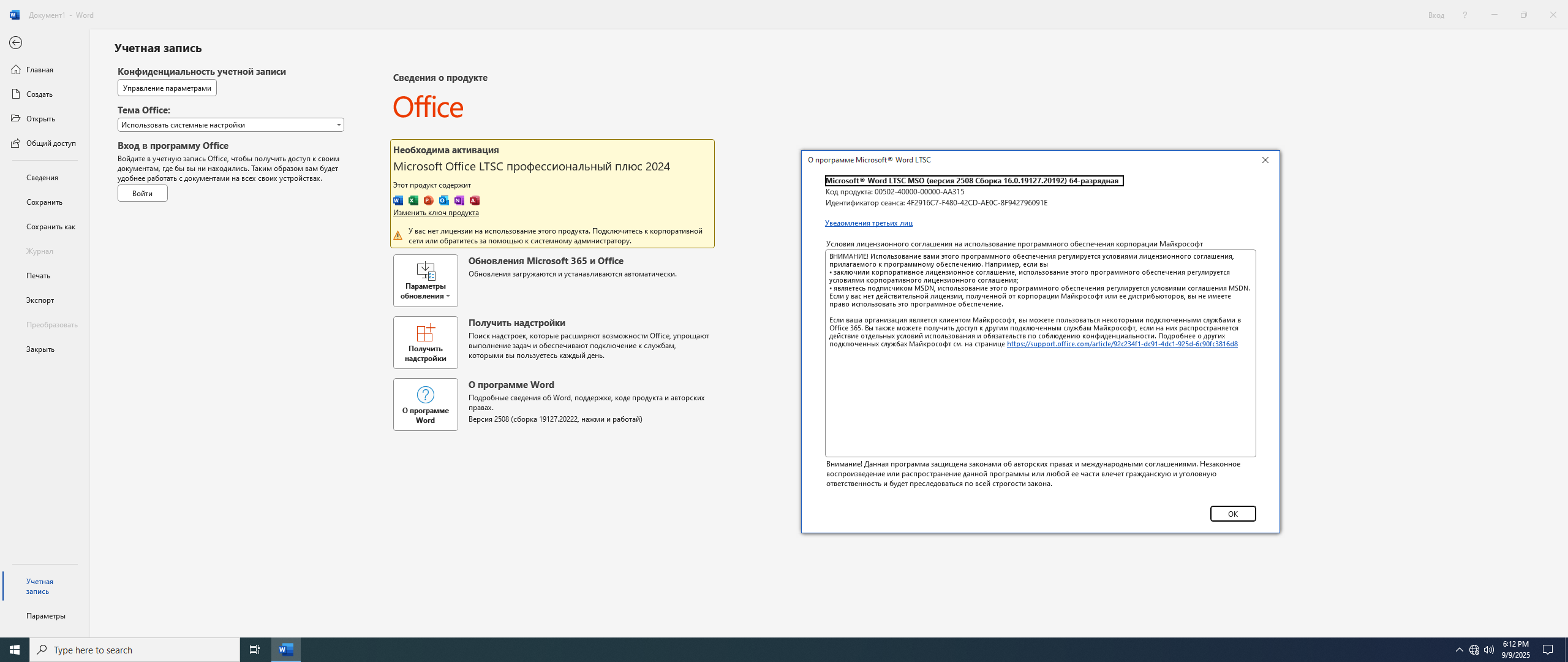Click the Word taskbar icon
Viewport: 1568px width, 662px height.
click(286, 650)
